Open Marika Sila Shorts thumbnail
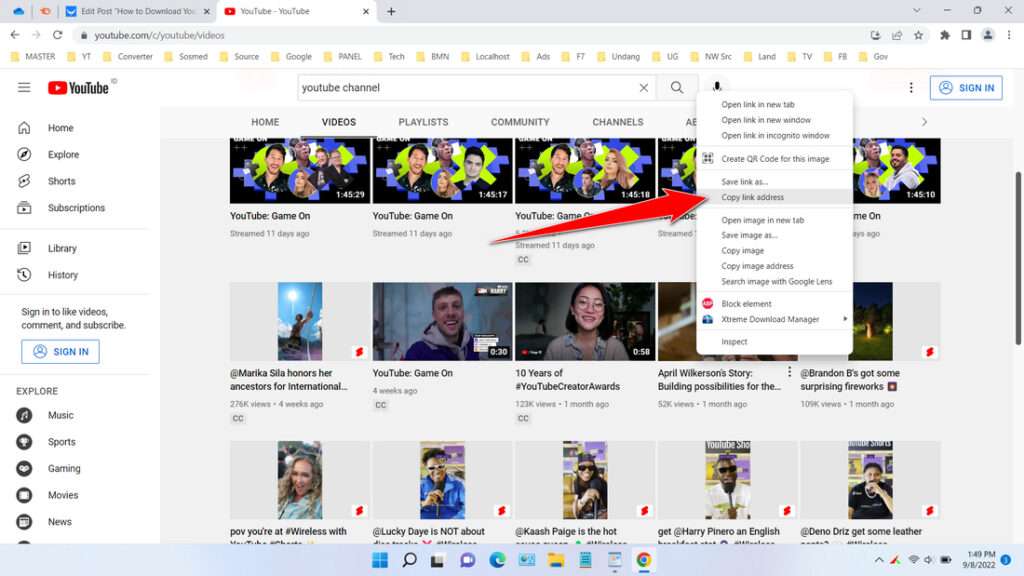The image size is (1024, 576). 300,321
